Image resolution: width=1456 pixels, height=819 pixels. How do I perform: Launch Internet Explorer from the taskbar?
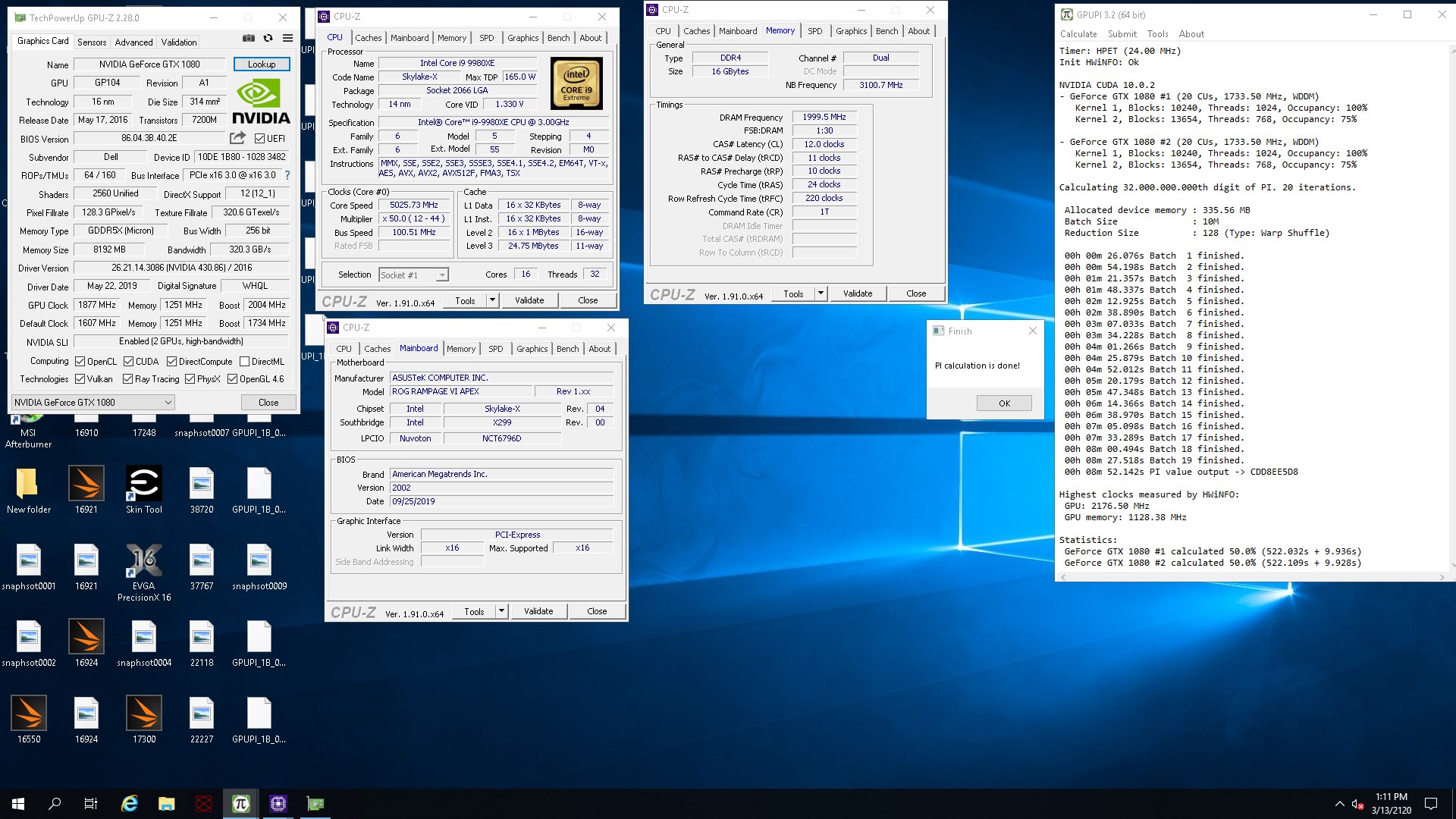tap(130, 804)
